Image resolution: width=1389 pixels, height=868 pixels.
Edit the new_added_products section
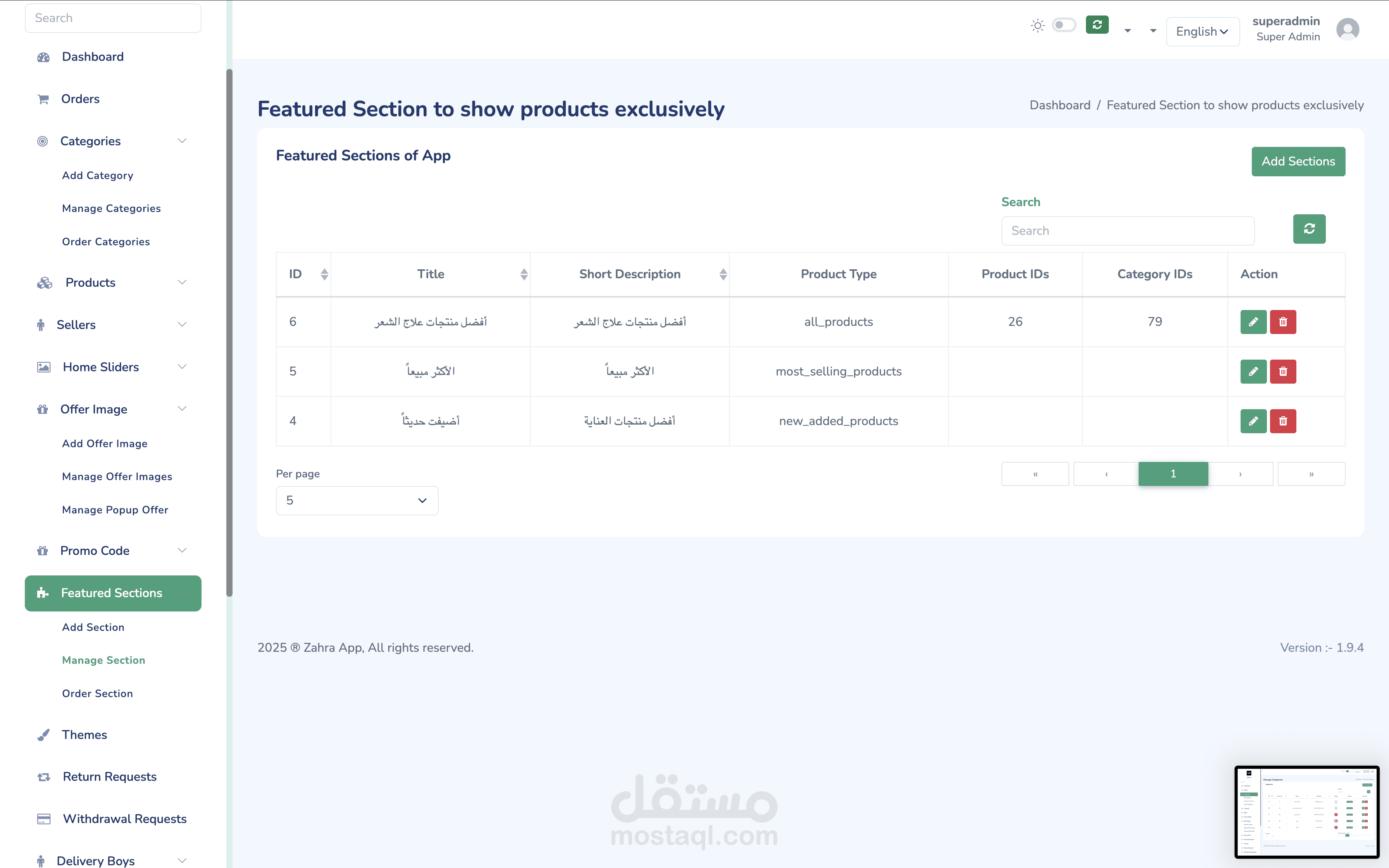click(1253, 421)
